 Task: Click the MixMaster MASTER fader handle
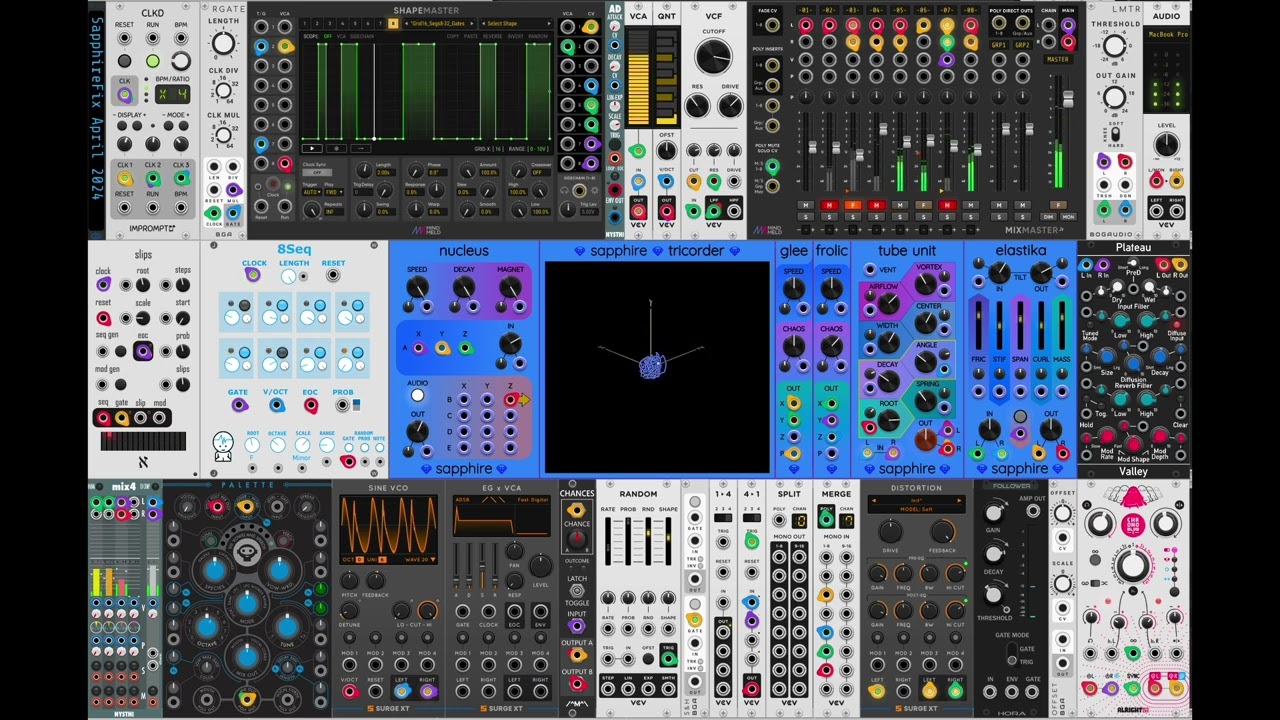[x=1068, y=99]
